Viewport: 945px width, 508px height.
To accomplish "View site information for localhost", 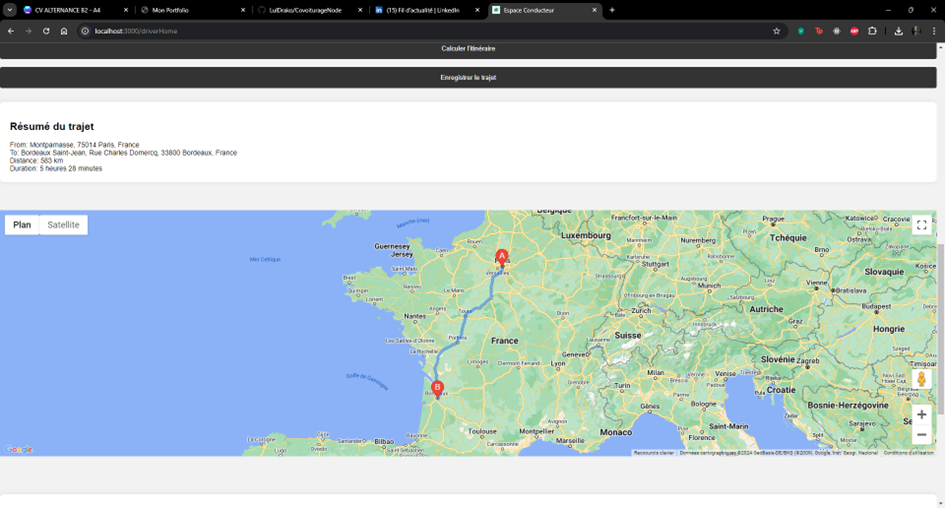I will [85, 31].
